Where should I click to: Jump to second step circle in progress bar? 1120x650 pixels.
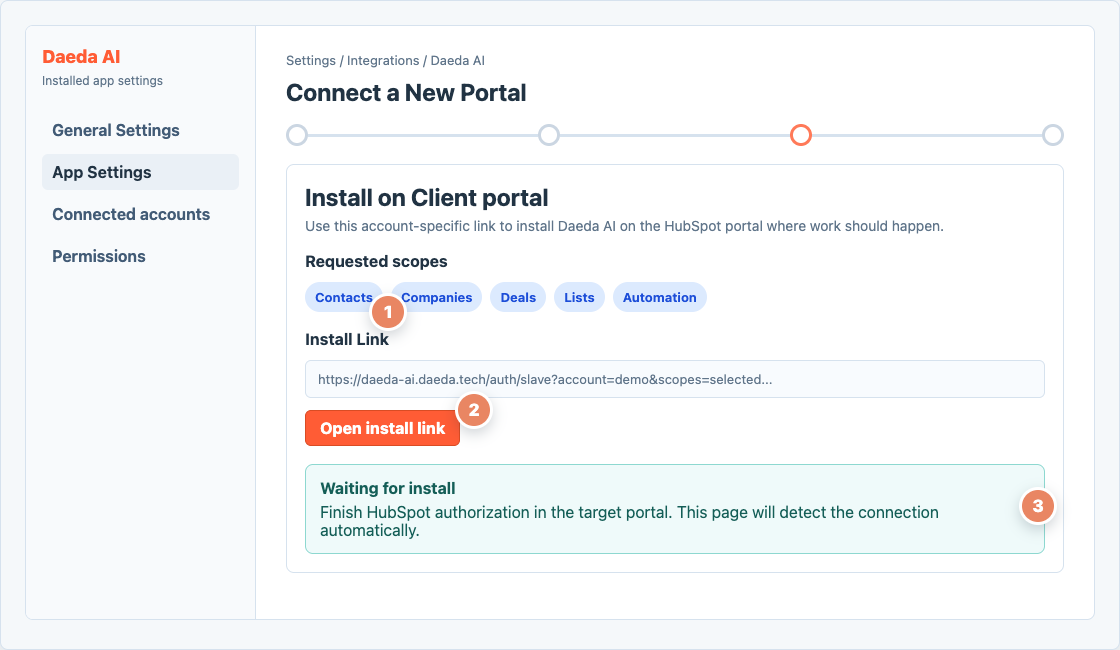click(x=549, y=135)
